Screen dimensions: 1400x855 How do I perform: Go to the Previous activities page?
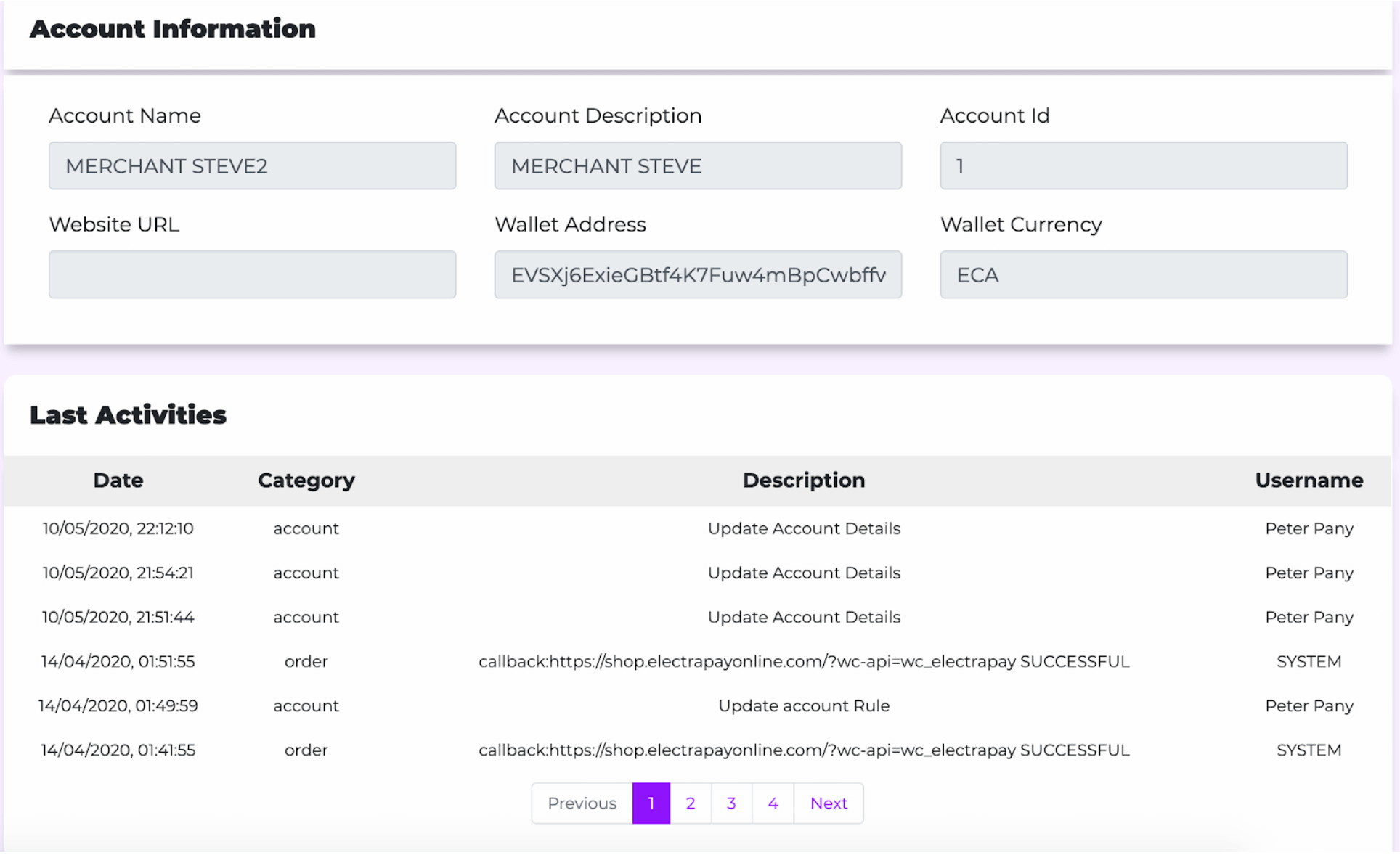[x=582, y=803]
